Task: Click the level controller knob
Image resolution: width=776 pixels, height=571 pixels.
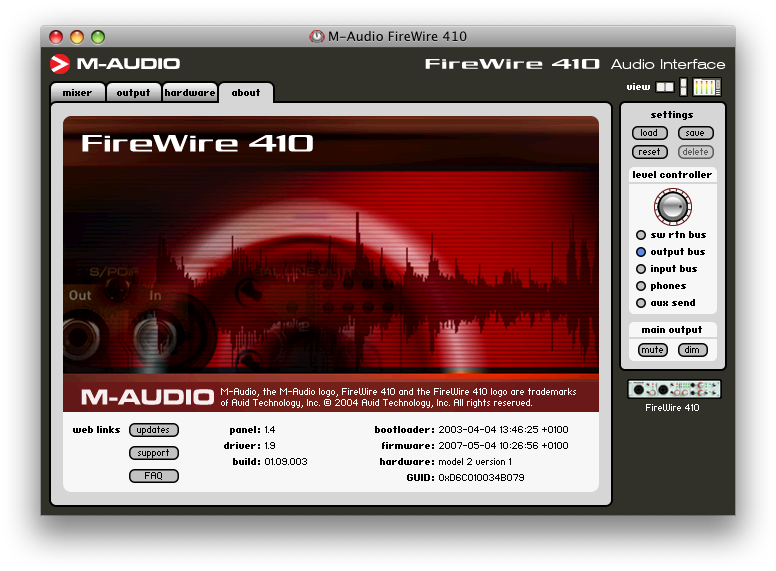Action: point(673,206)
